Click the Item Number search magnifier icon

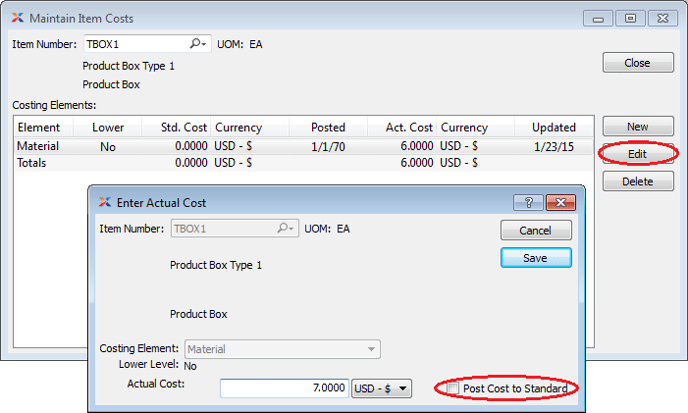click(197, 44)
